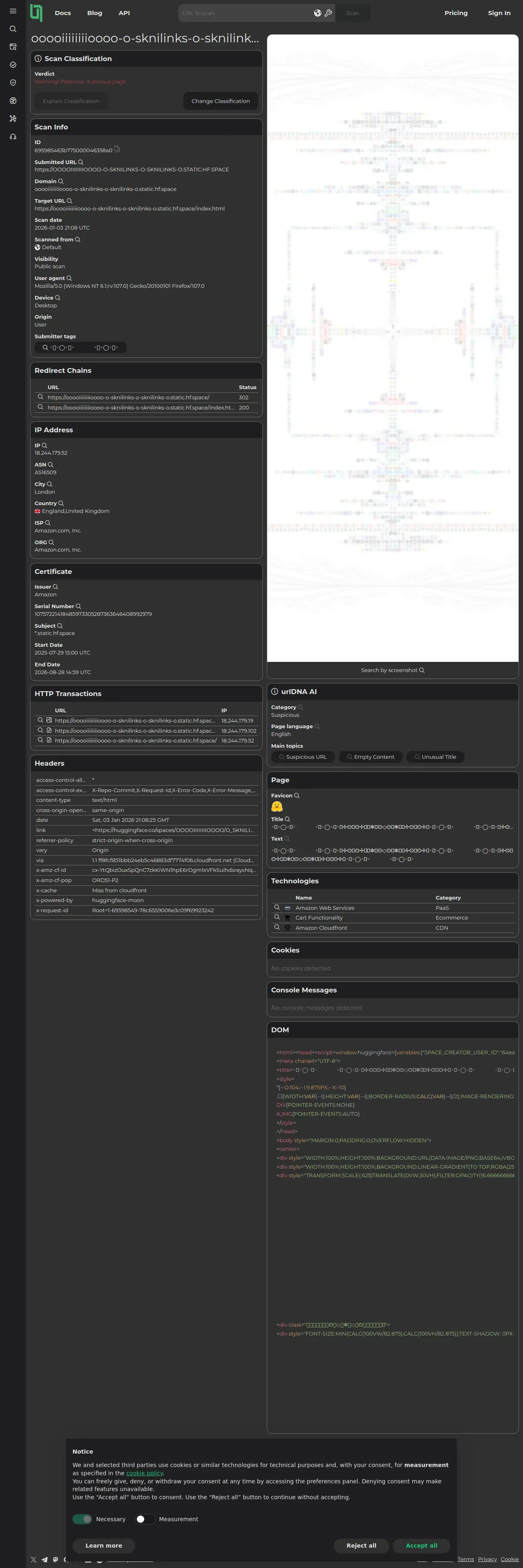This screenshot has width=523, height=1568.
Task: Click the search icon next to ORG
Action: pyautogui.click(x=51, y=542)
